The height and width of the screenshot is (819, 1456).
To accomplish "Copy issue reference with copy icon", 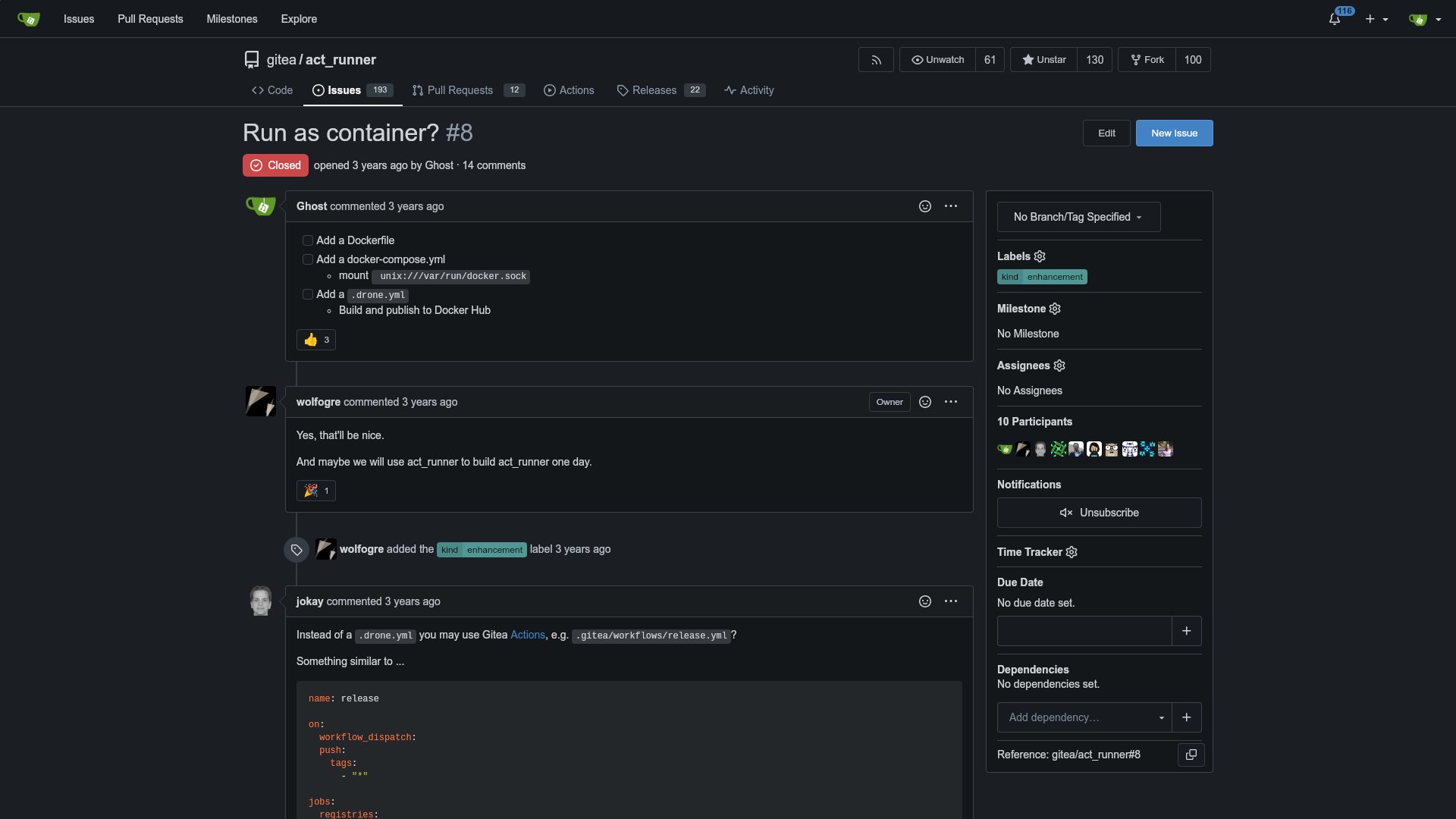I will click(x=1191, y=755).
